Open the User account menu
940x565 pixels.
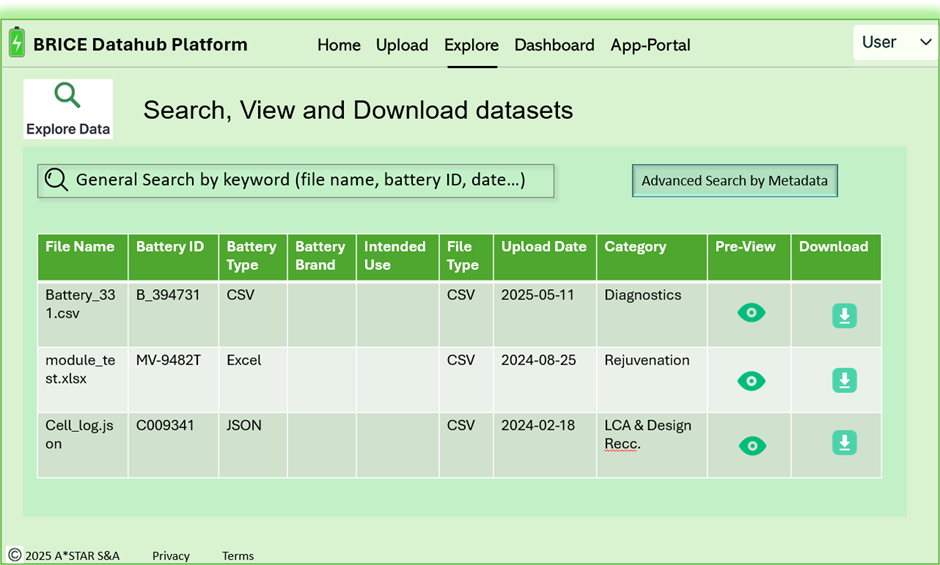896,42
